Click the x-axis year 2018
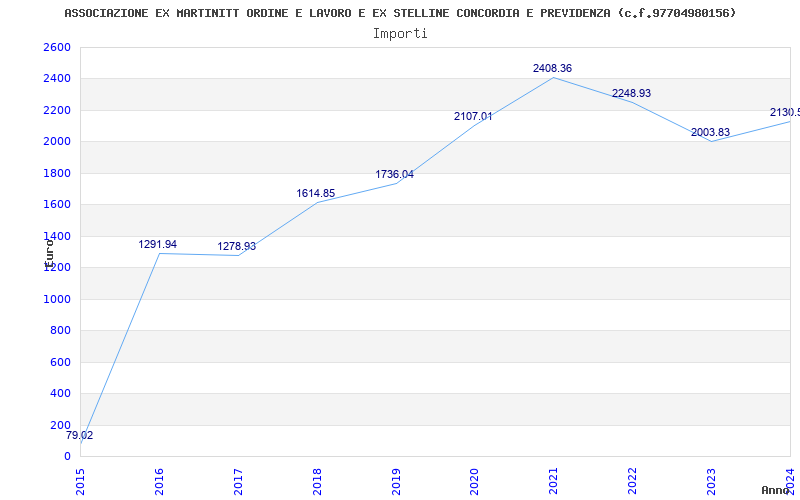800x500 pixels. coord(317,482)
